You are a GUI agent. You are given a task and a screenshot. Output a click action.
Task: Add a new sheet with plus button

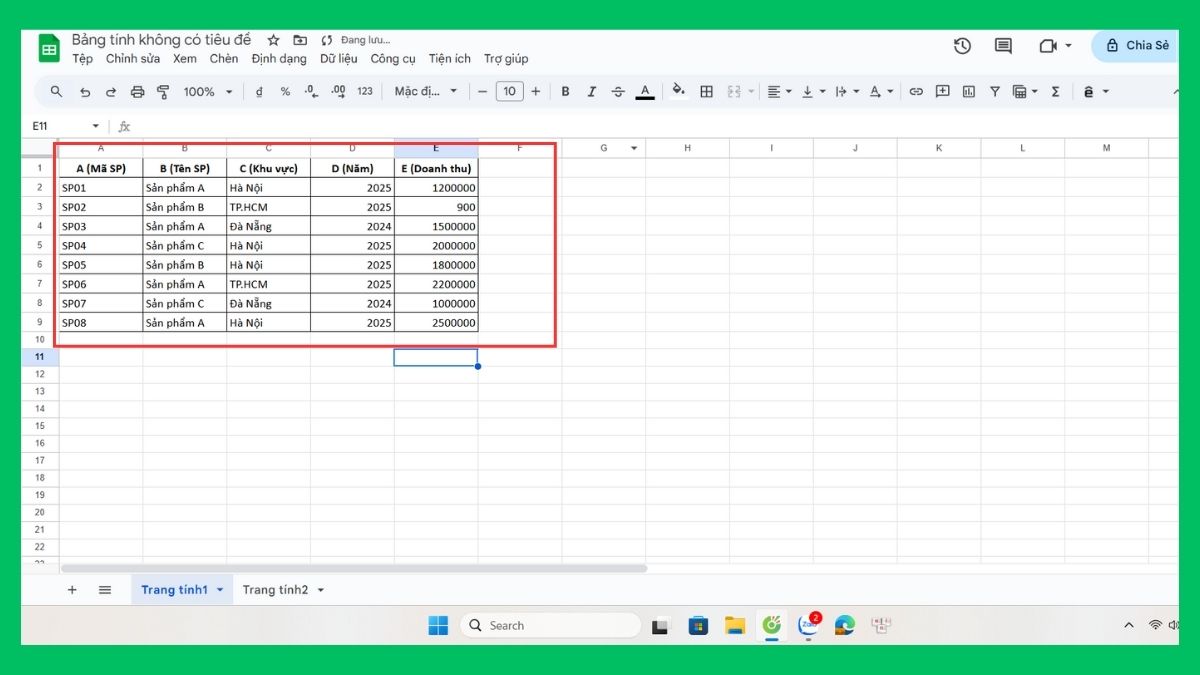coord(72,590)
